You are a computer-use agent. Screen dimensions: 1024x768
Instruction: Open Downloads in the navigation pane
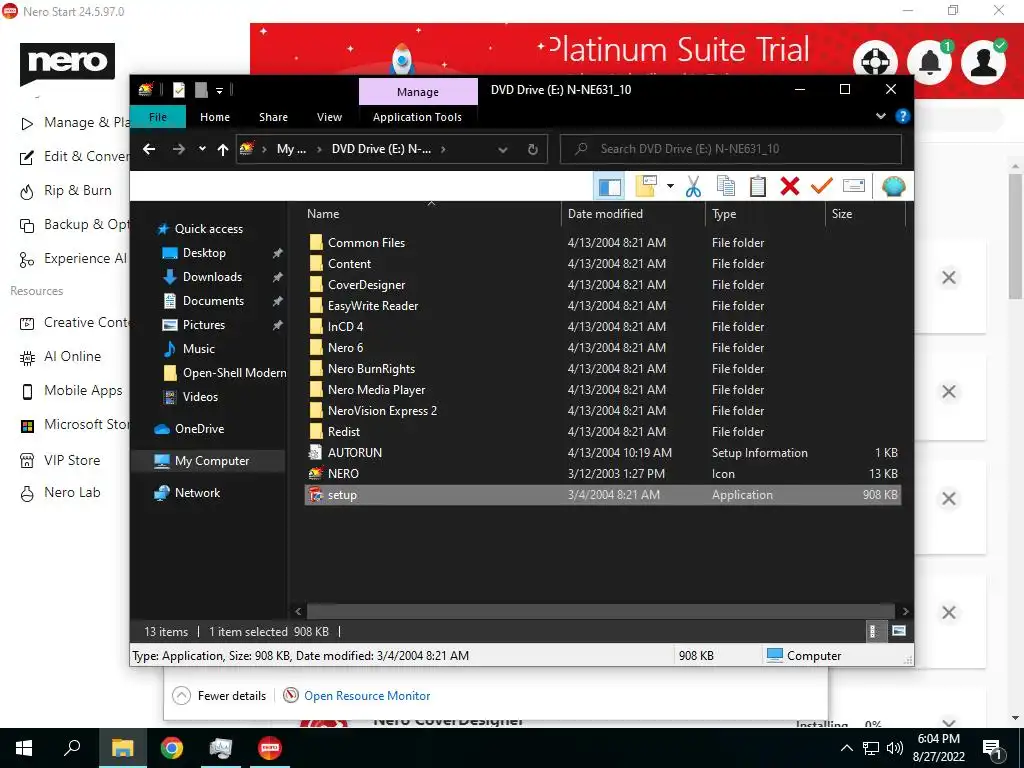coord(212,277)
